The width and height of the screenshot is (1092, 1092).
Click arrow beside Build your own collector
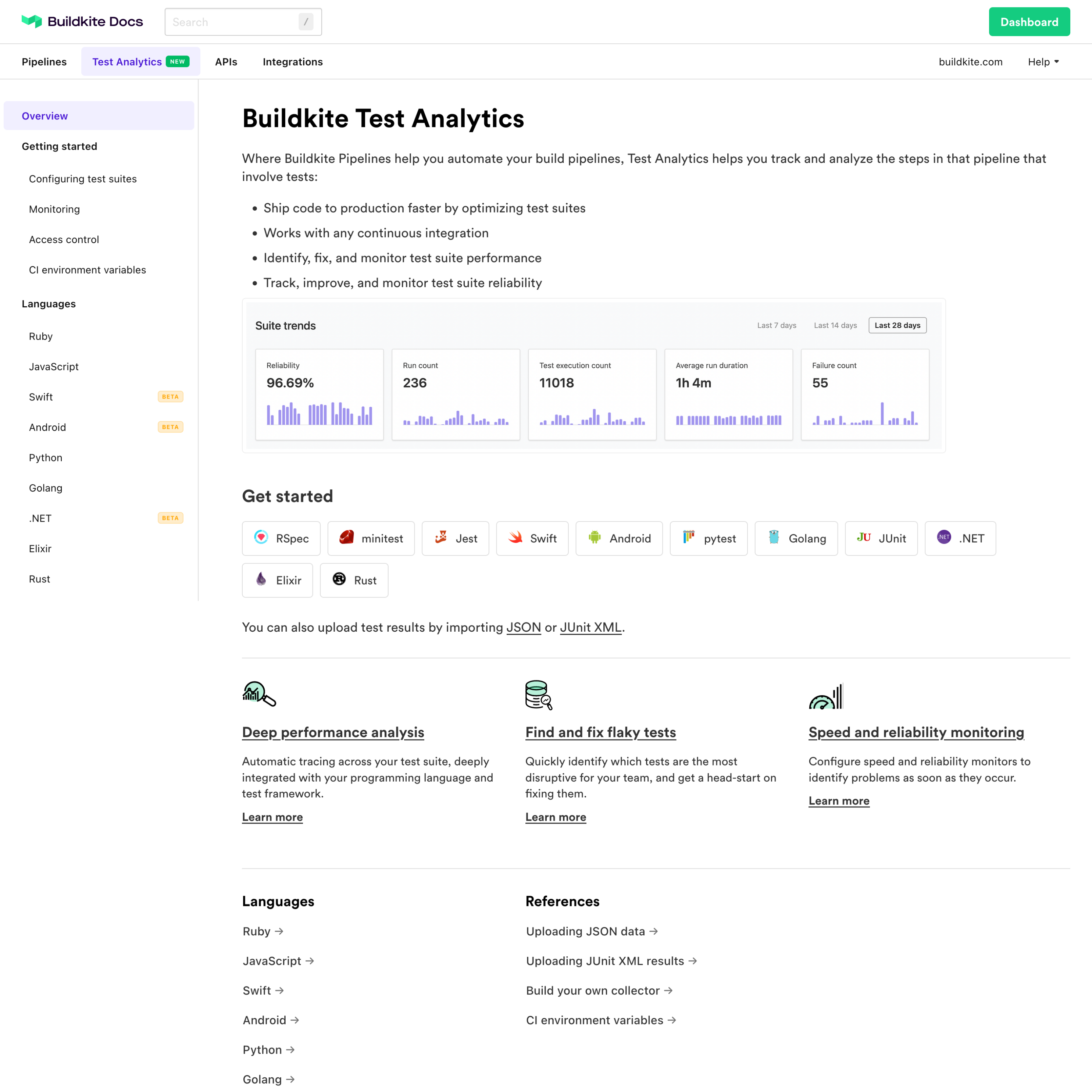669,991
